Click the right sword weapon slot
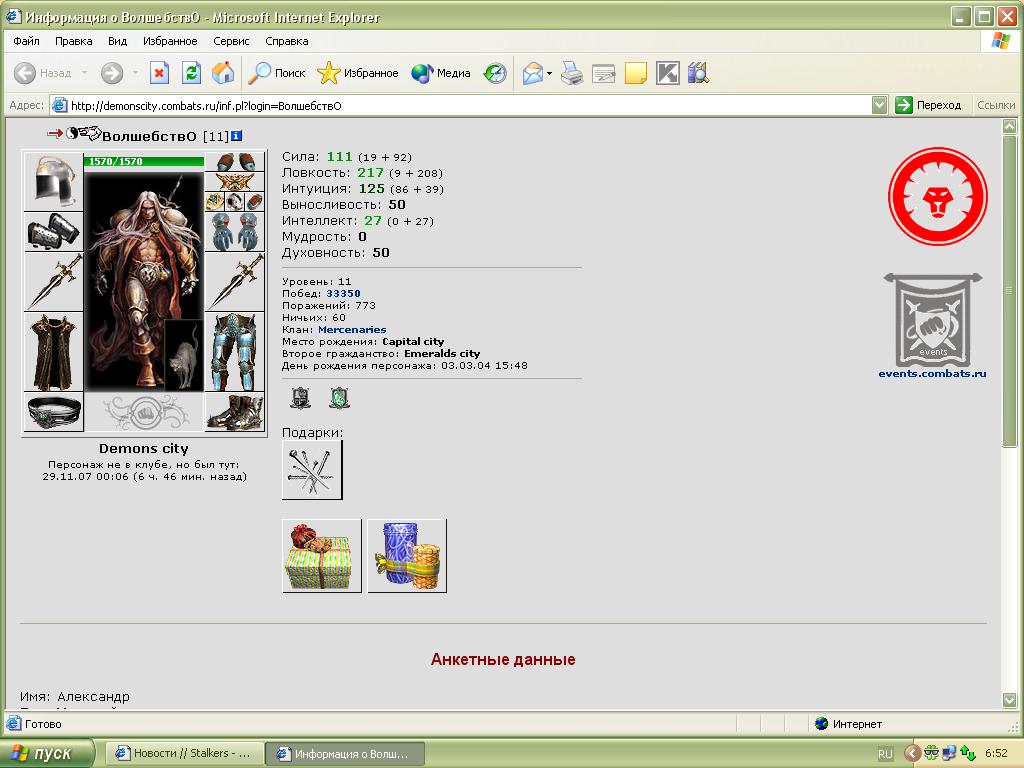Image resolution: width=1024 pixels, height=768 pixels. coord(235,282)
